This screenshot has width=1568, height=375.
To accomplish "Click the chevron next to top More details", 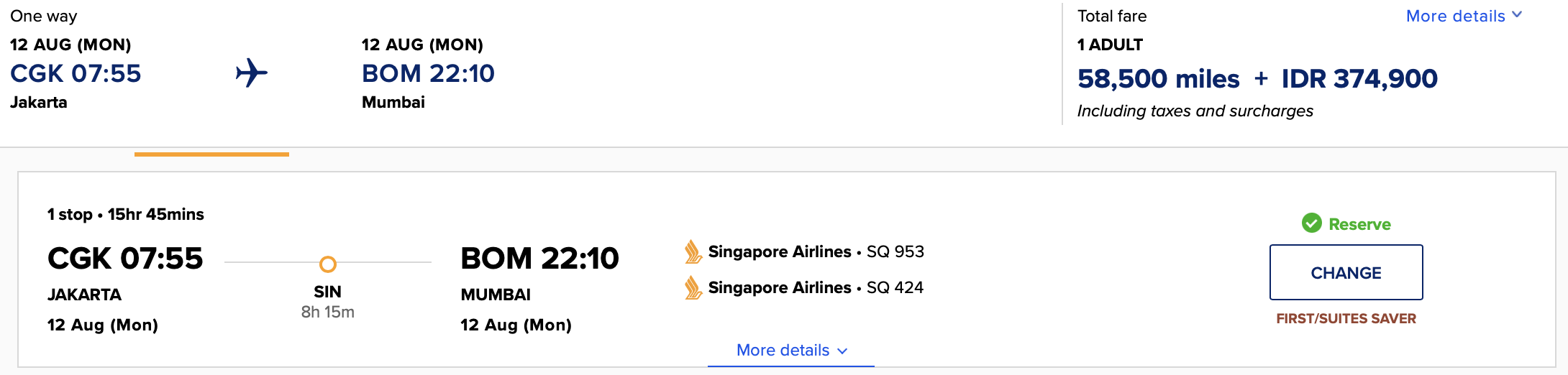I will [1517, 15].
